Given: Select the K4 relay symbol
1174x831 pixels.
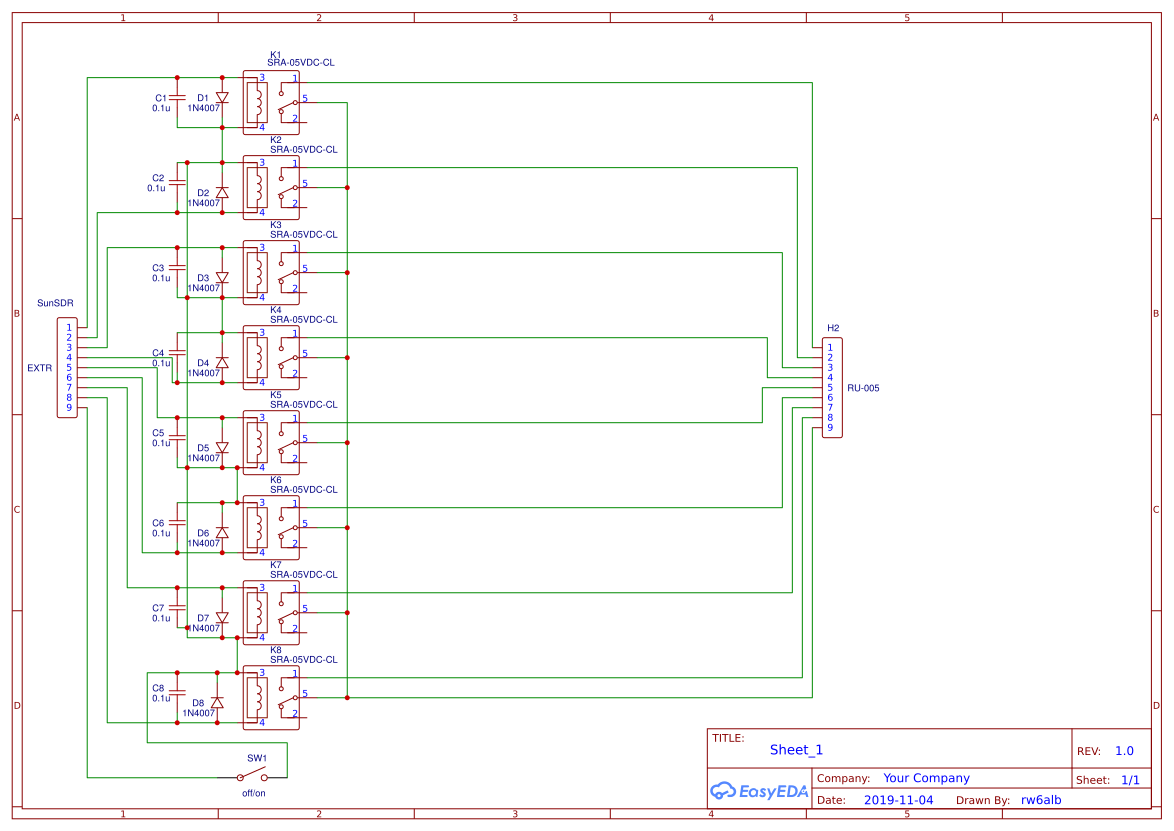Looking at the screenshot, I should (272, 357).
